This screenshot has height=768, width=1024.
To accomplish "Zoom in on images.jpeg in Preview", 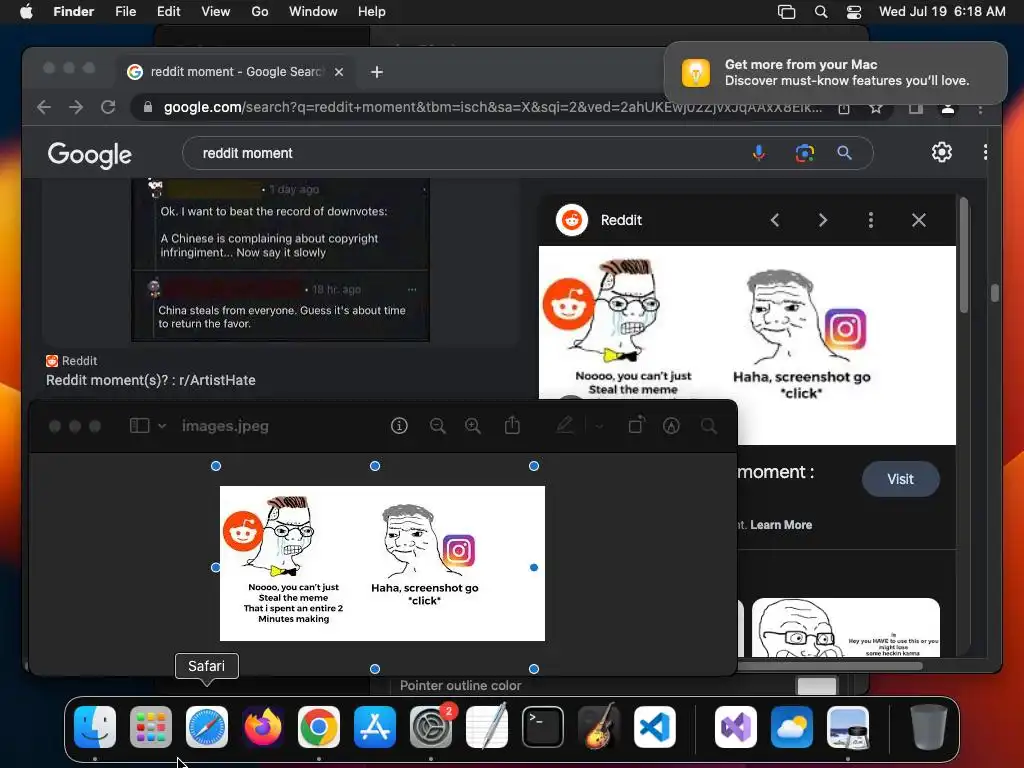I will tap(473, 426).
